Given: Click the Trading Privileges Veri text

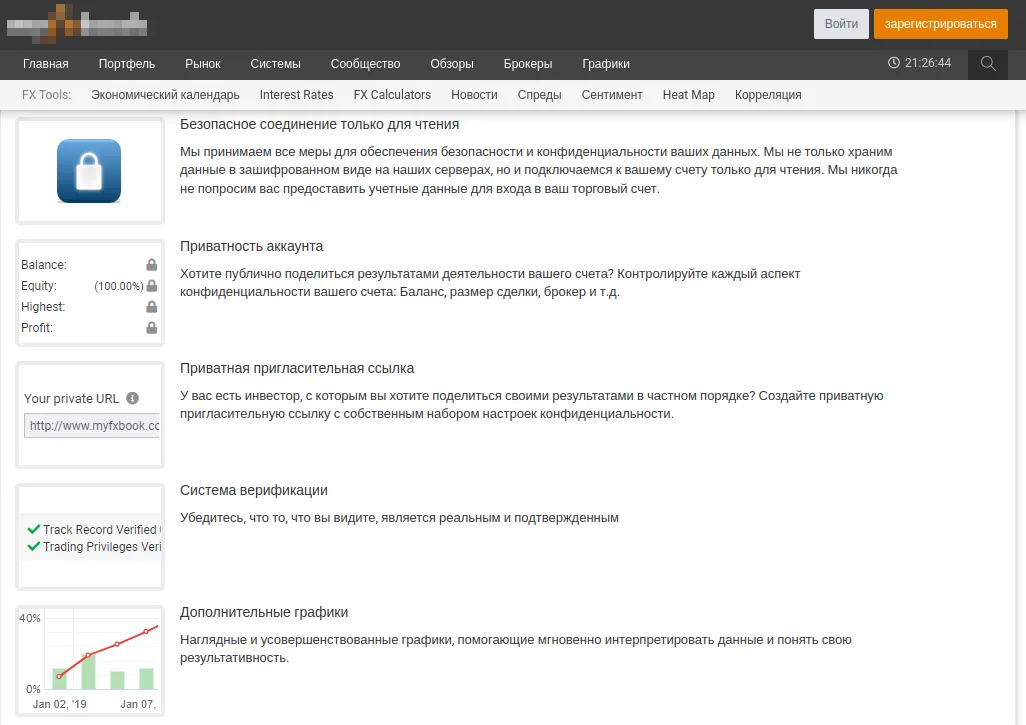Looking at the screenshot, I should [102, 546].
